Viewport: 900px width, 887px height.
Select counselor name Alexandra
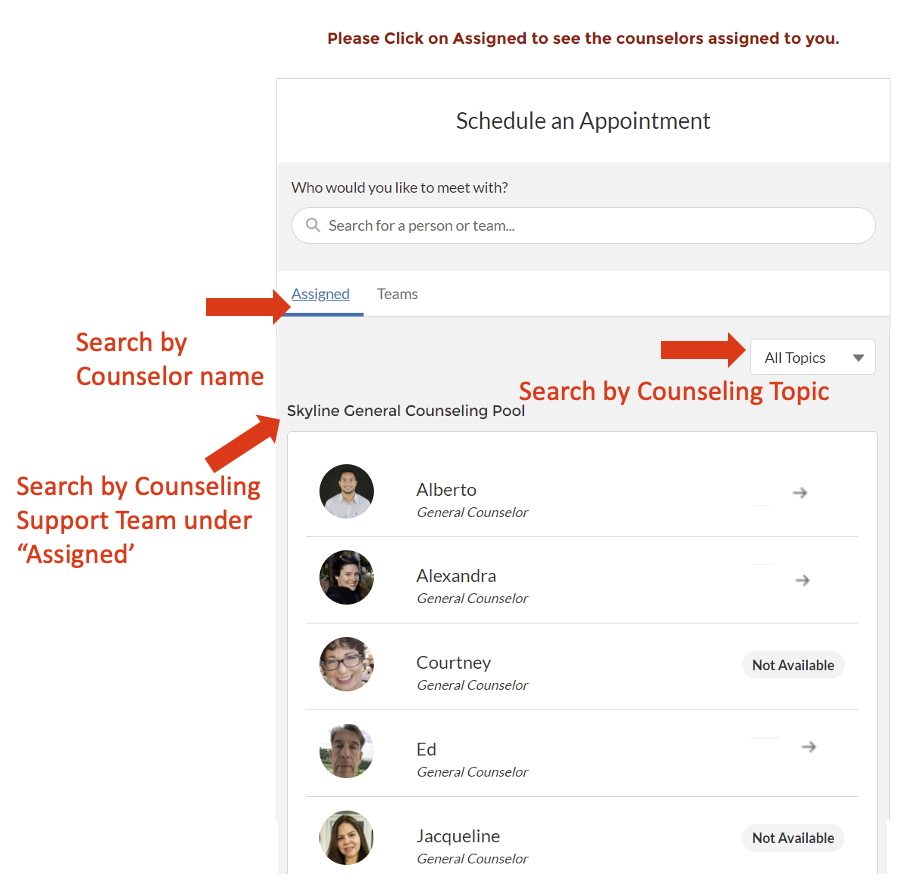456,576
